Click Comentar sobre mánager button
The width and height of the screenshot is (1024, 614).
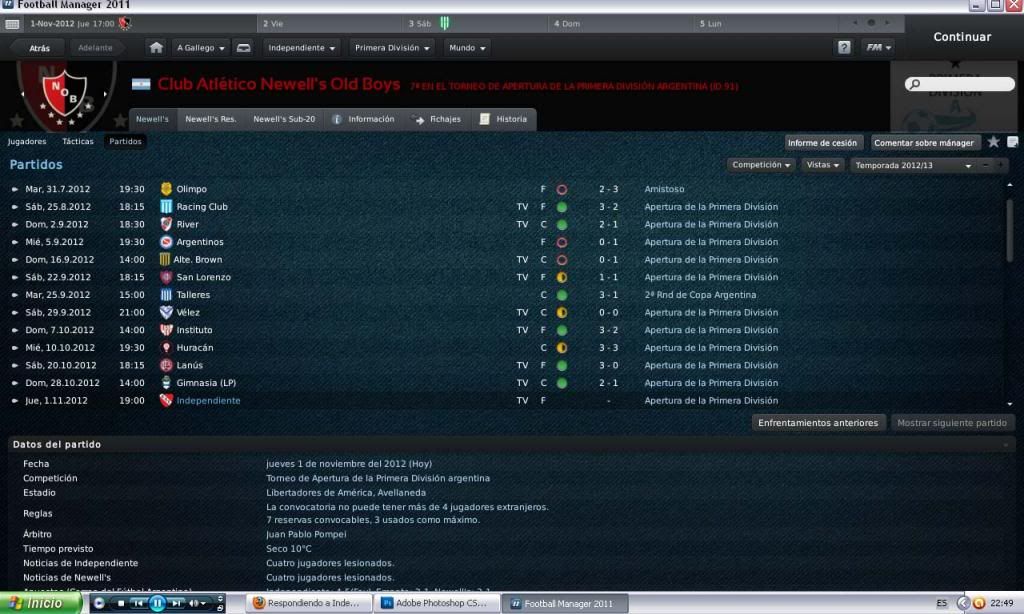(923, 142)
